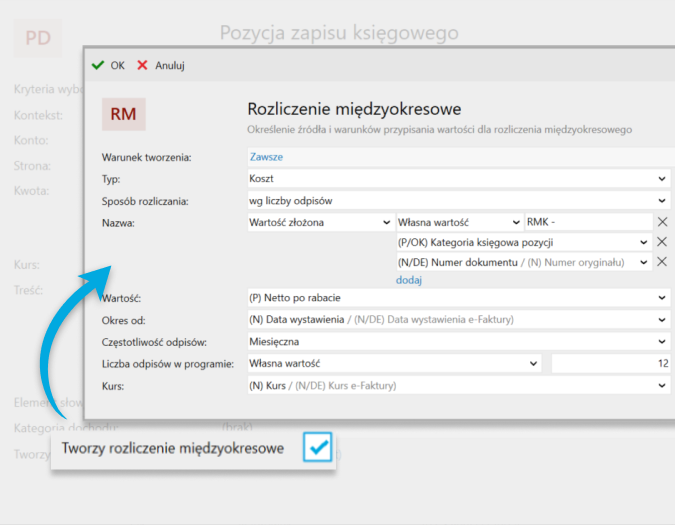
Task: Open the Kurs dropdown
Action: (458, 385)
